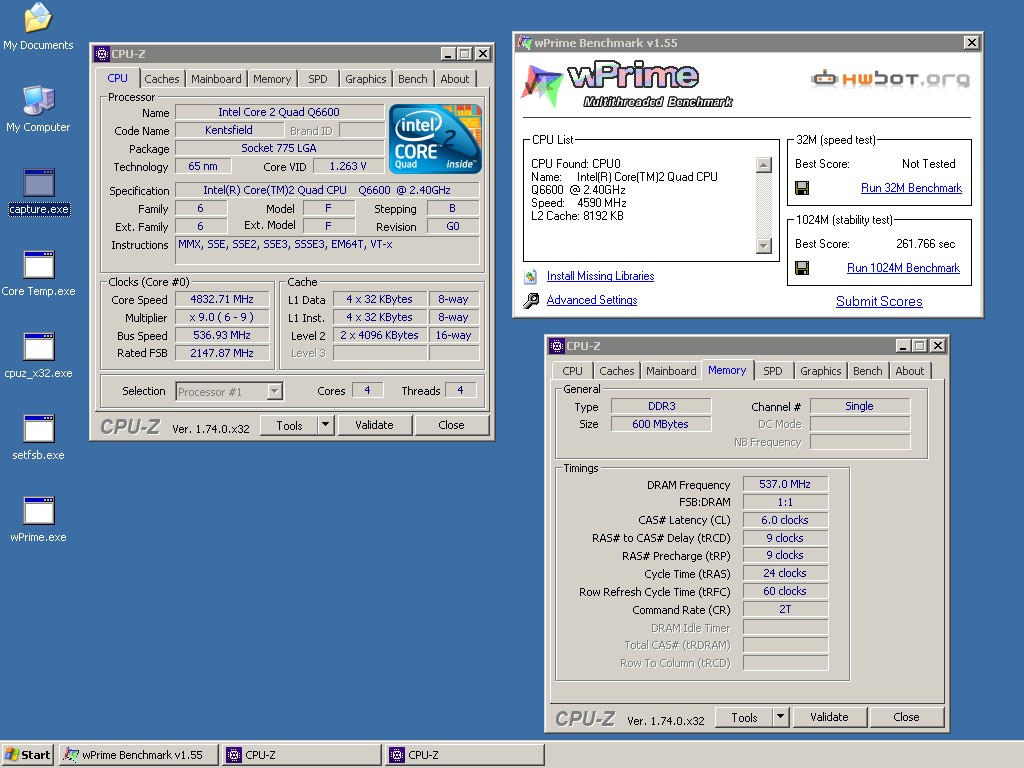The image size is (1024, 768).
Task: Open the SPD tab in the Memory window
Action: 773,371
